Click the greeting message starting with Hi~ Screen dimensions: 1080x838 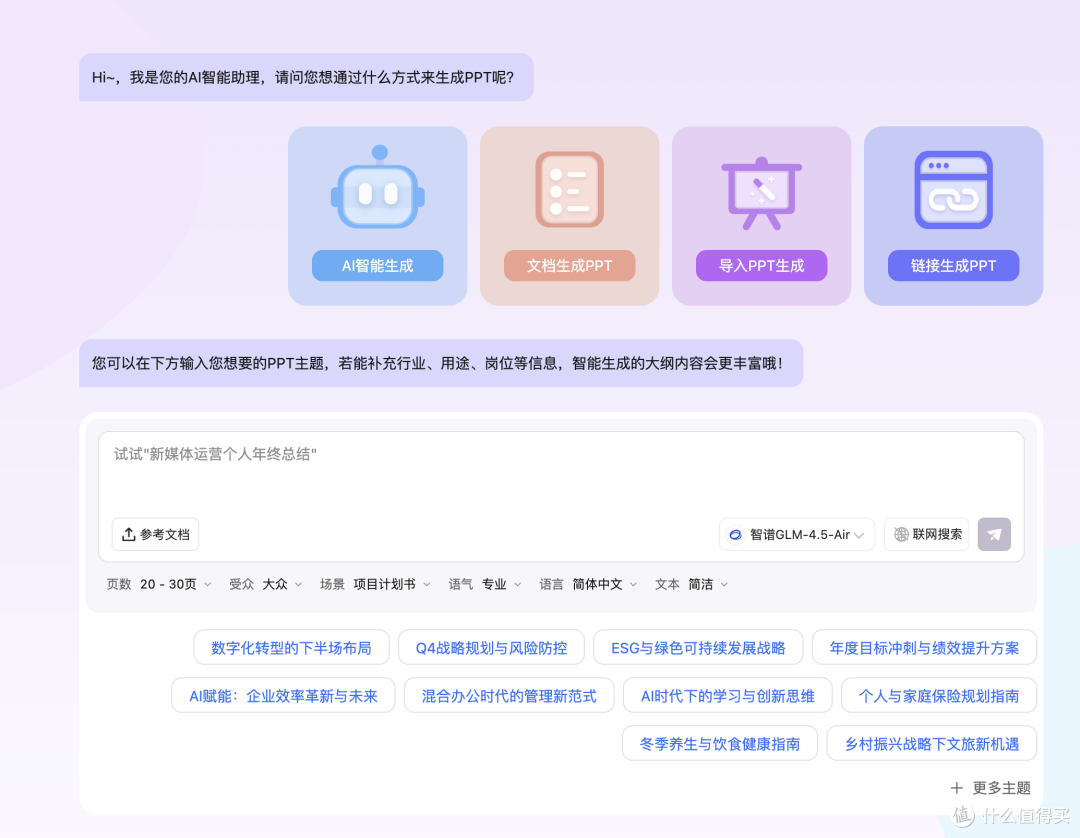pos(307,77)
